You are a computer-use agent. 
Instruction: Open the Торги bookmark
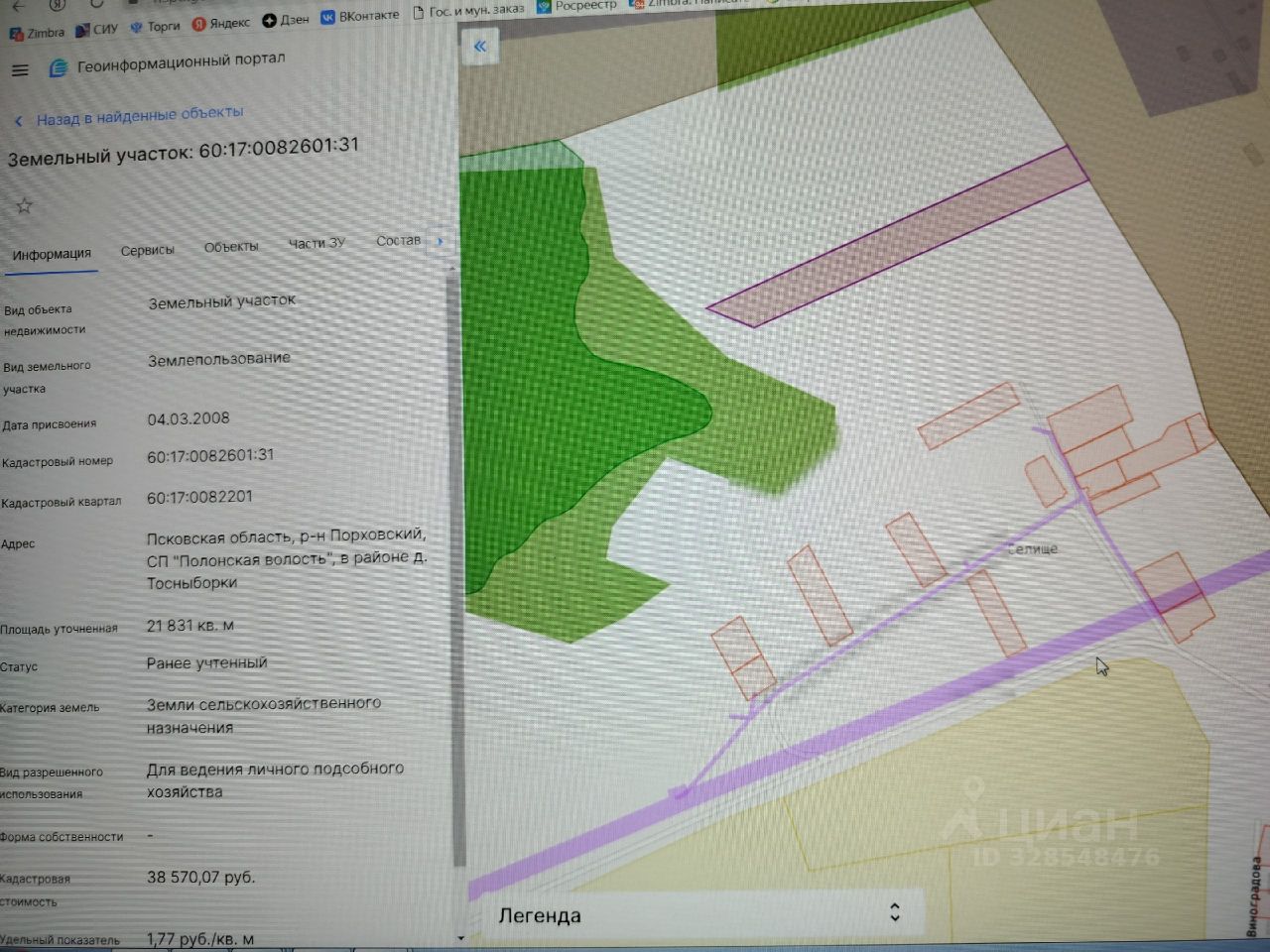click(x=155, y=27)
